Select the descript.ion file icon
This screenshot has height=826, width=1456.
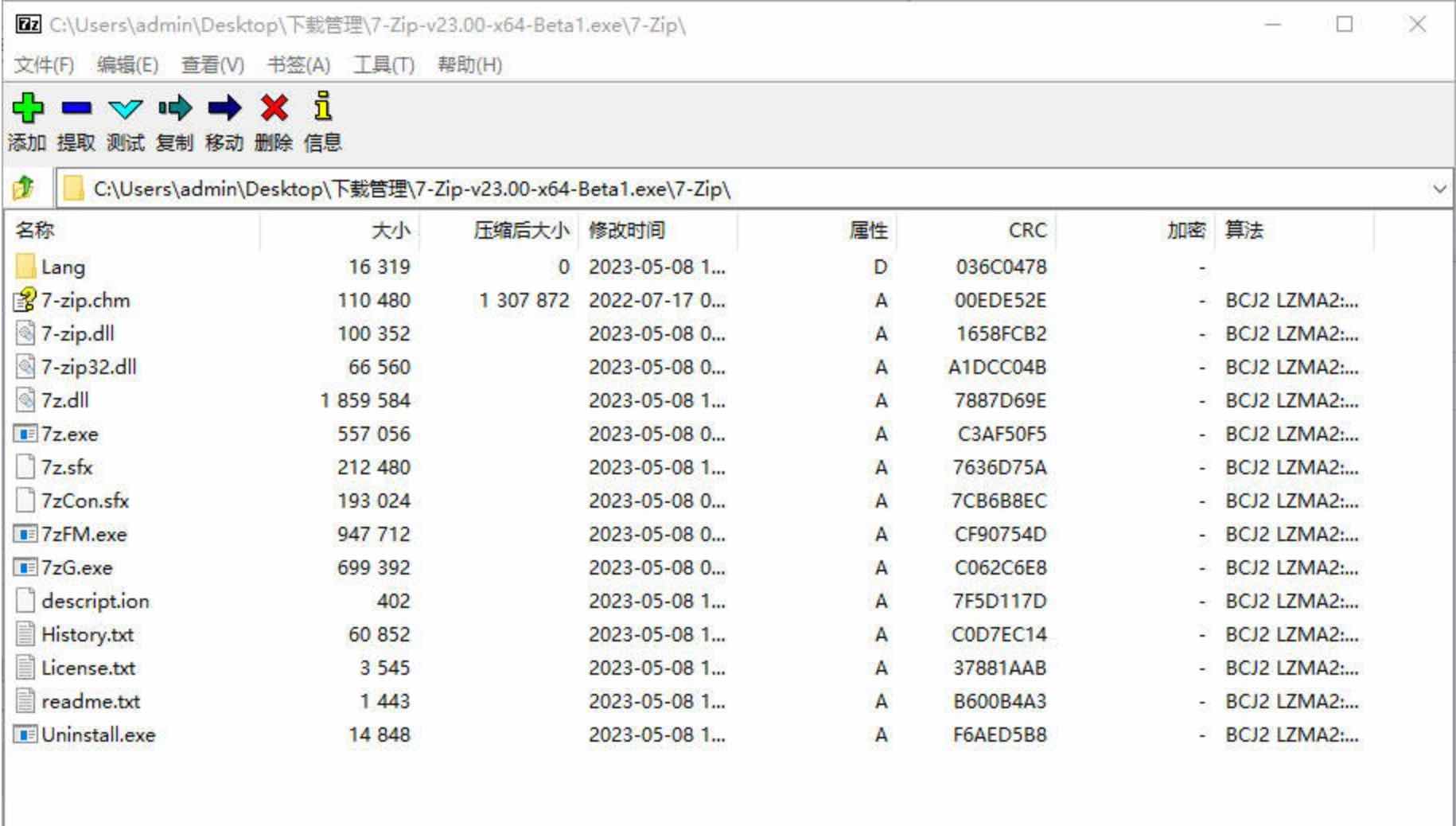[x=25, y=601]
